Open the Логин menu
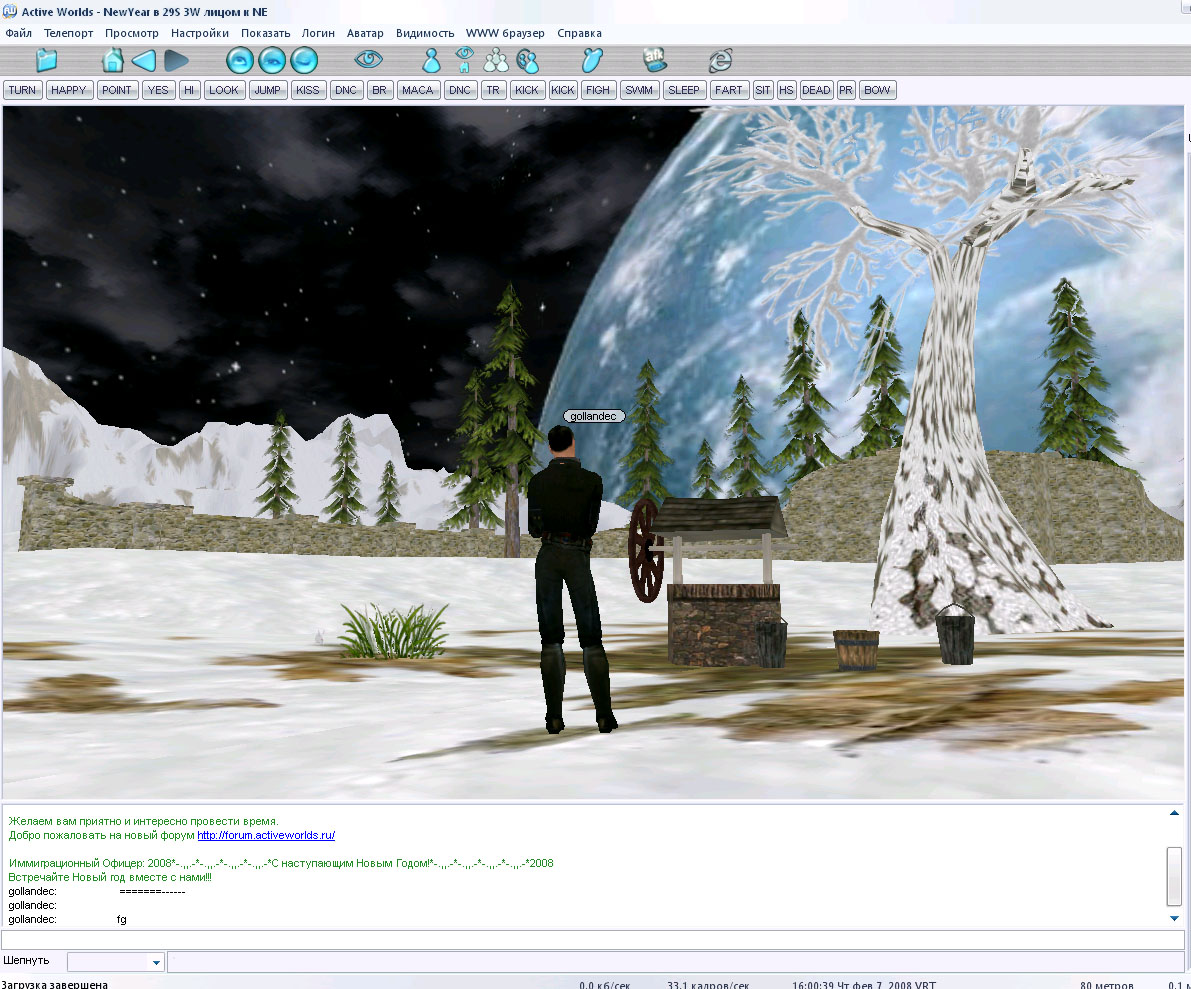 (x=318, y=33)
